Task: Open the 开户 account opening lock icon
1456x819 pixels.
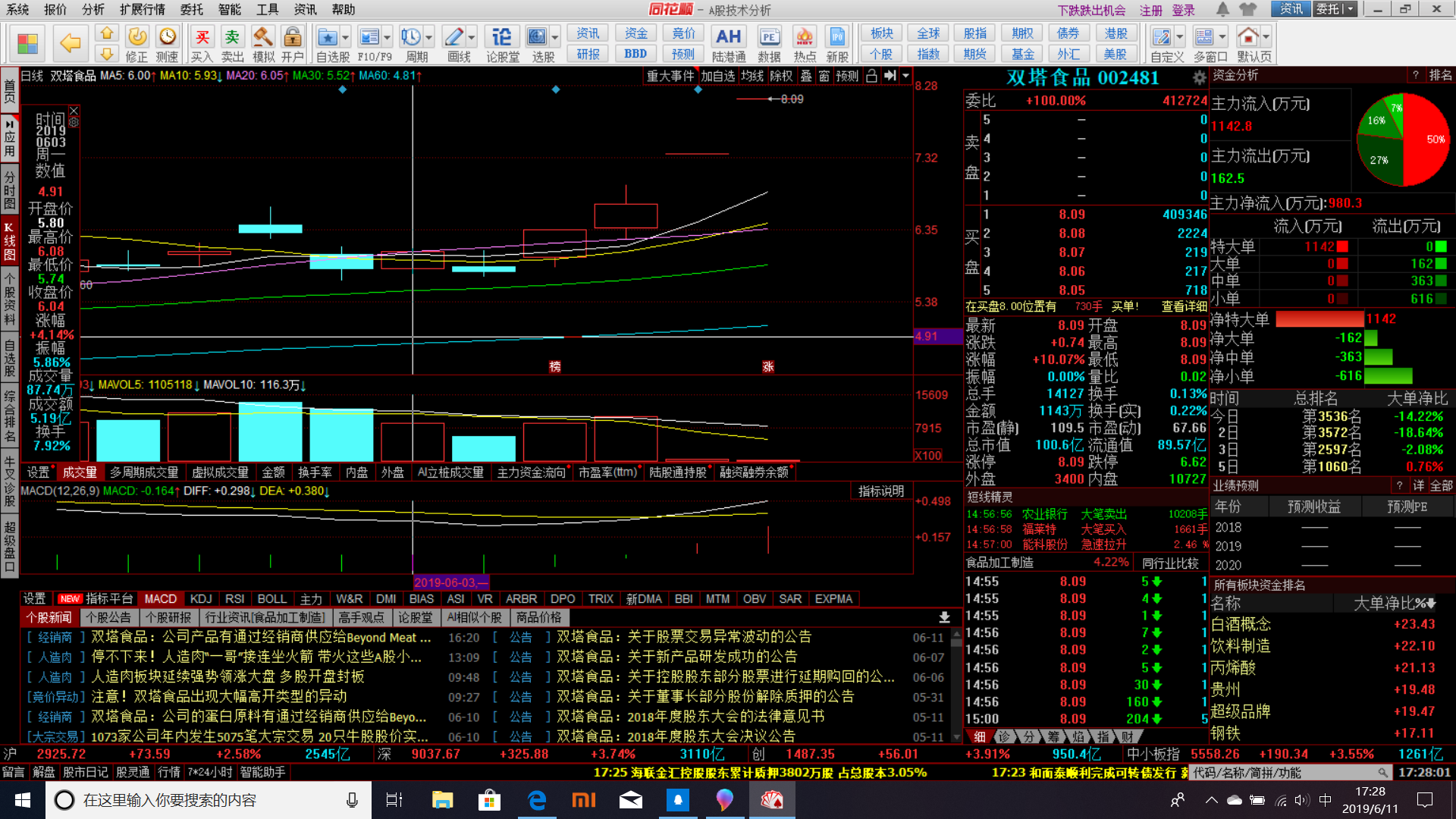Action: 292,43
